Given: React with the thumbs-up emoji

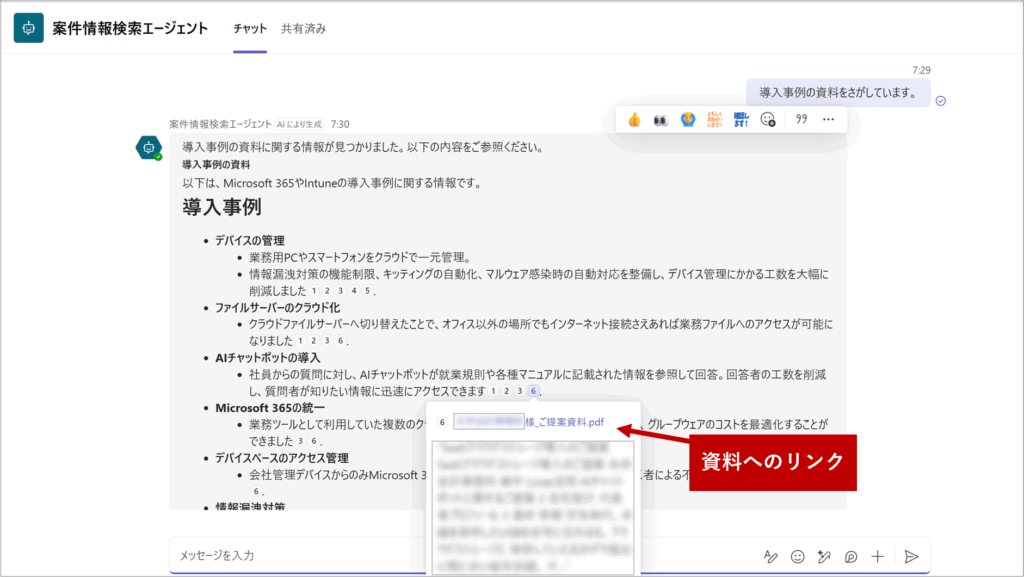Looking at the screenshot, I should click(634, 119).
